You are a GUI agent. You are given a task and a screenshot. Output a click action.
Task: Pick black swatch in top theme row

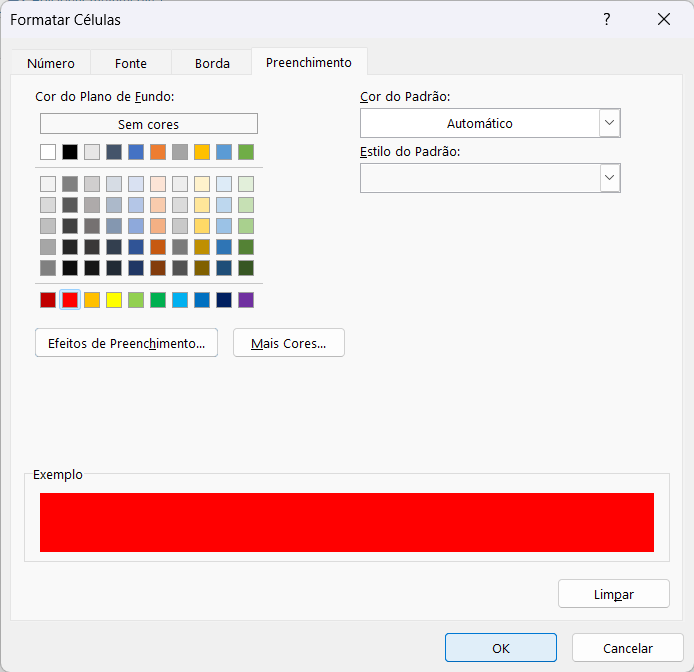70,152
